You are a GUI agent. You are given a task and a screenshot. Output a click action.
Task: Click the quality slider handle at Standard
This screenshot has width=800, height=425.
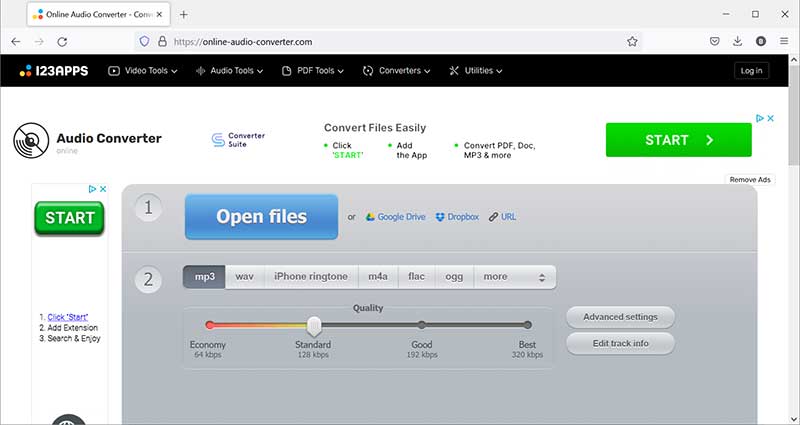[x=314, y=326]
